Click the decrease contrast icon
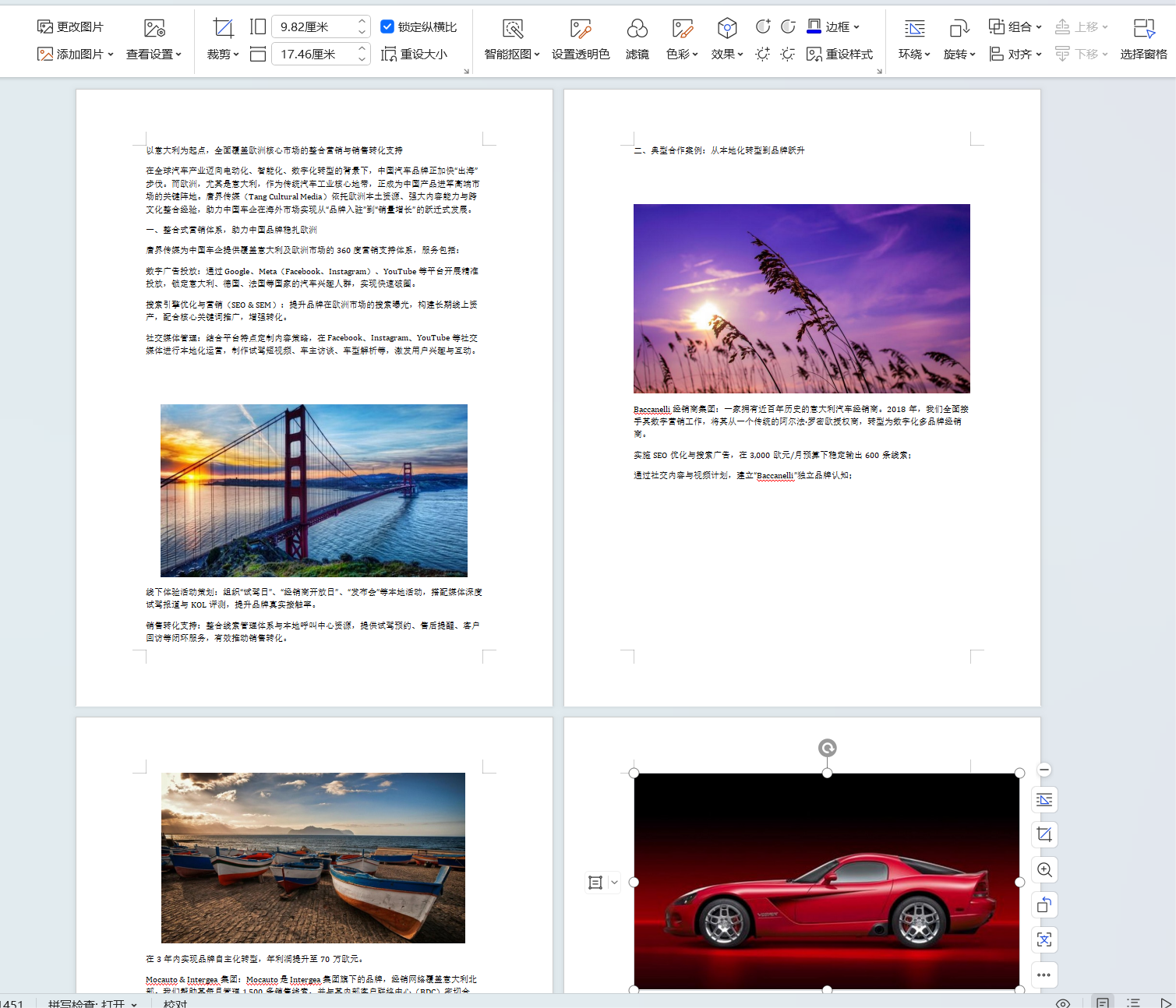Viewport: 1176px width, 1008px height. [x=788, y=26]
